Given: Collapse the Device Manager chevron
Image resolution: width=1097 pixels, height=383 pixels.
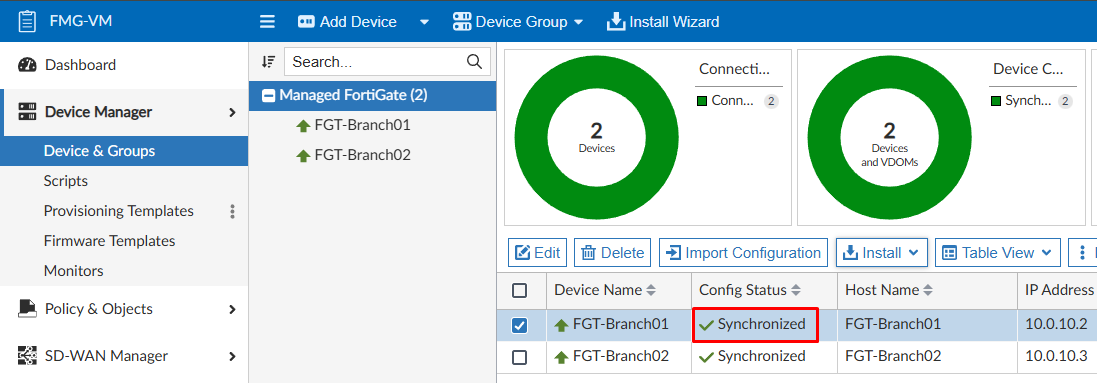Looking at the screenshot, I should point(232,112).
